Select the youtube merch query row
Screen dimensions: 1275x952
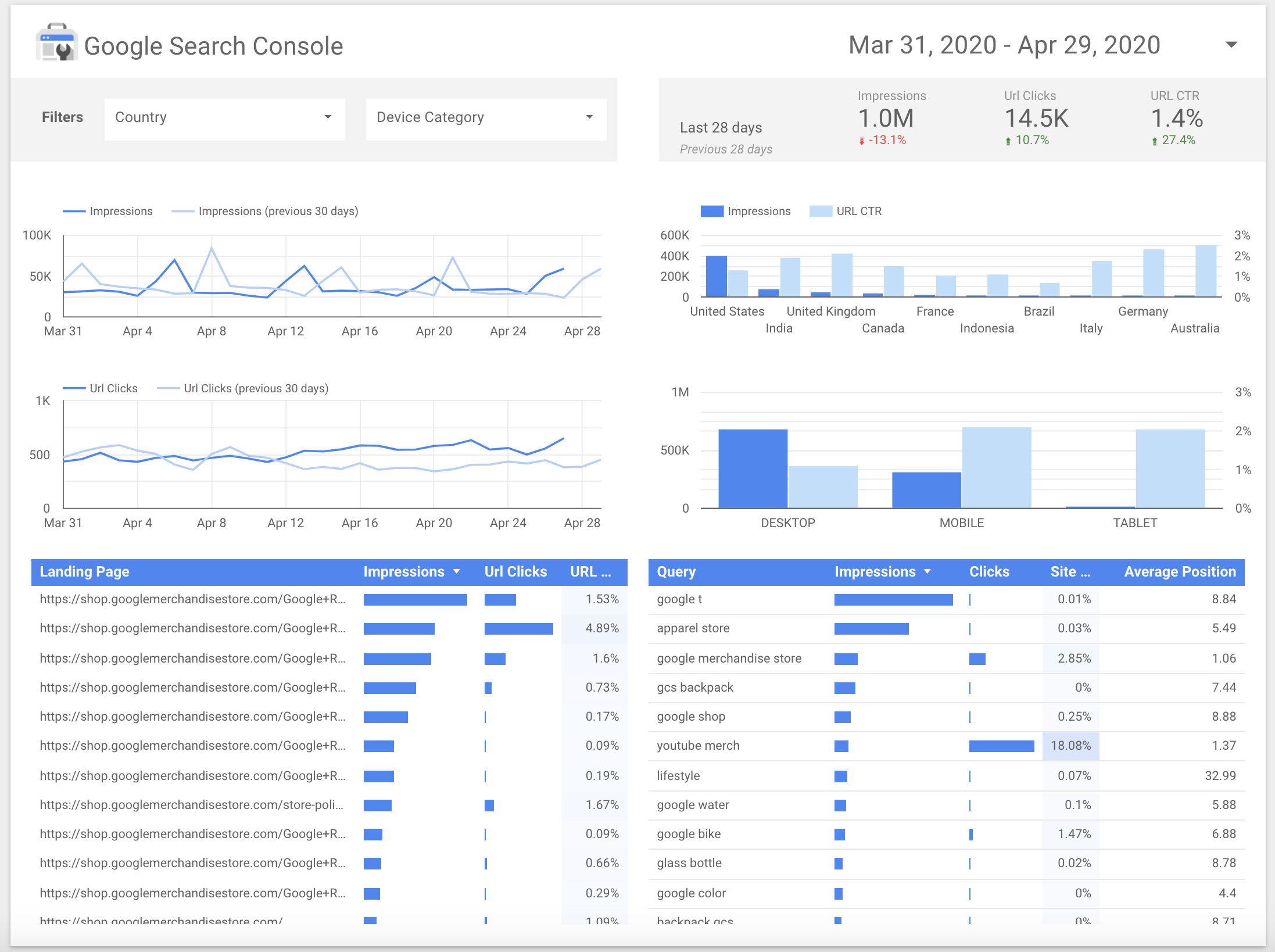point(698,746)
